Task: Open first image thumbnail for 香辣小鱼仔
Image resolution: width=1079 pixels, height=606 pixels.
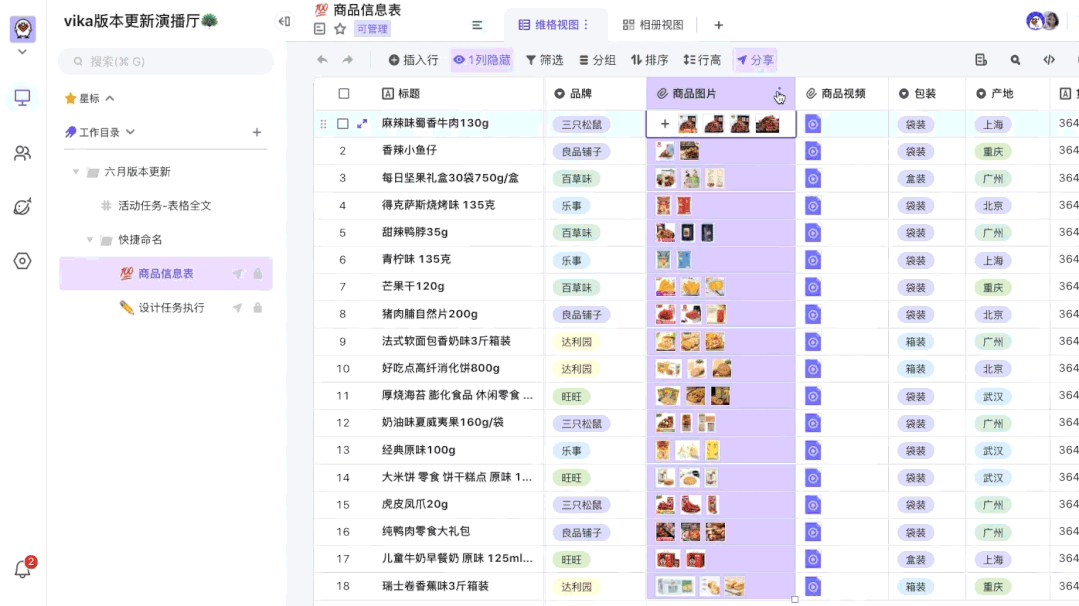Action: coord(665,151)
